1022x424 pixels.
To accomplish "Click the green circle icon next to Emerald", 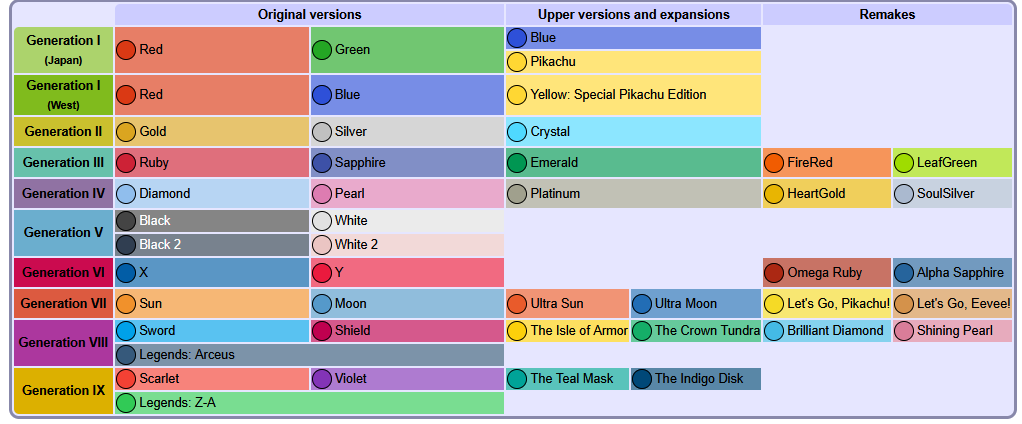I will coord(517,163).
